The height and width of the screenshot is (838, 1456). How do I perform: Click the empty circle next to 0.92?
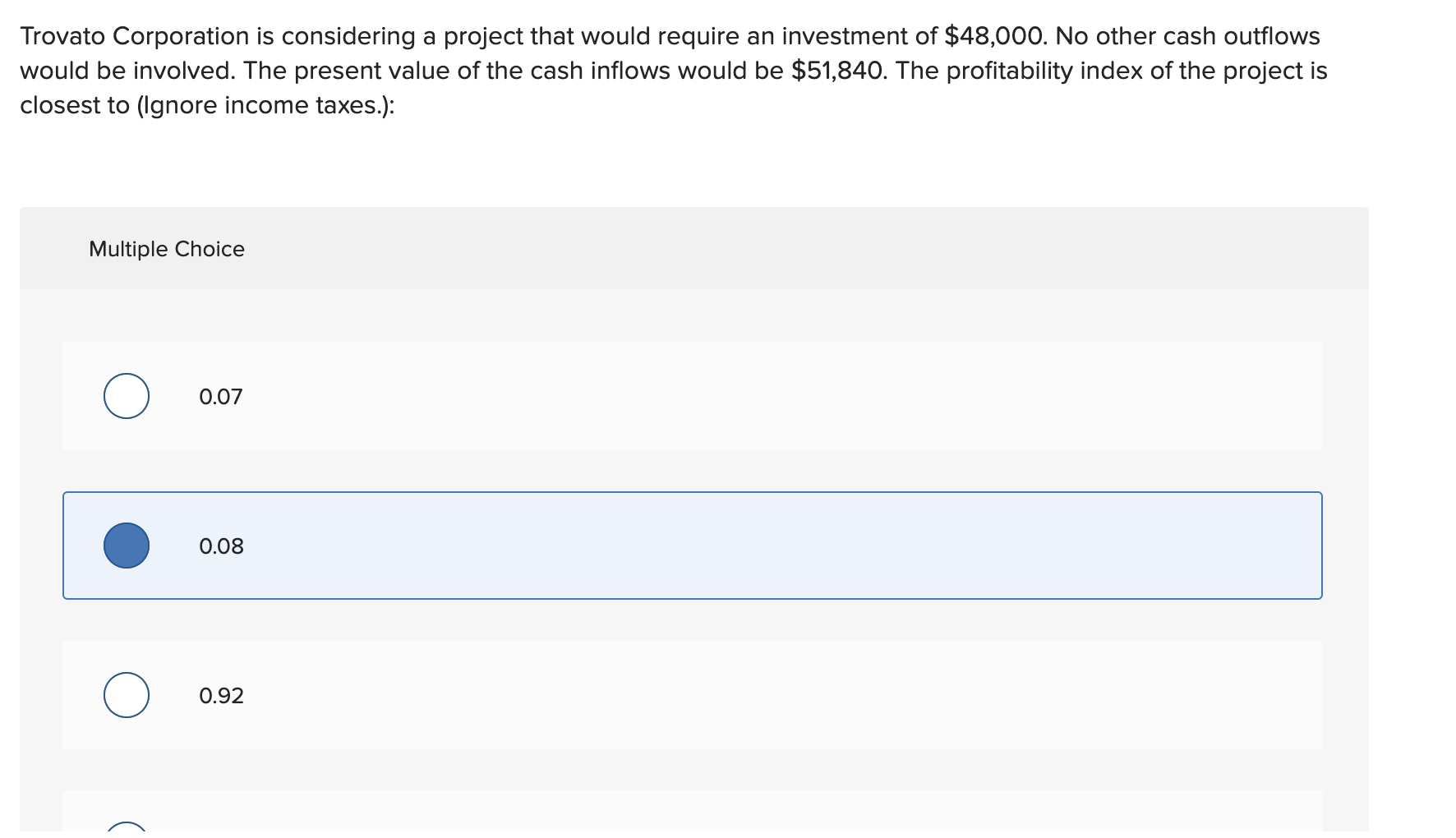click(x=127, y=694)
